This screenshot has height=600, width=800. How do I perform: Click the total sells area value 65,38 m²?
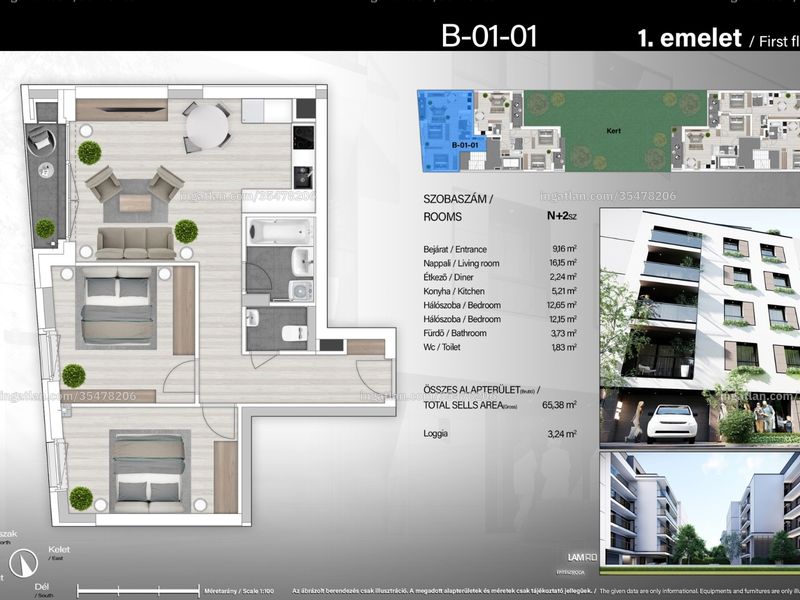coord(559,405)
